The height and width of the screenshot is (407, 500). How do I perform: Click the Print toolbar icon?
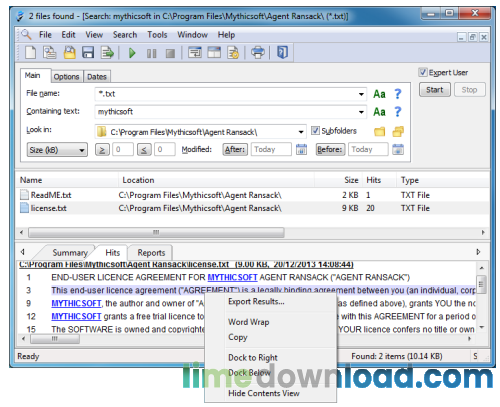coord(258,53)
